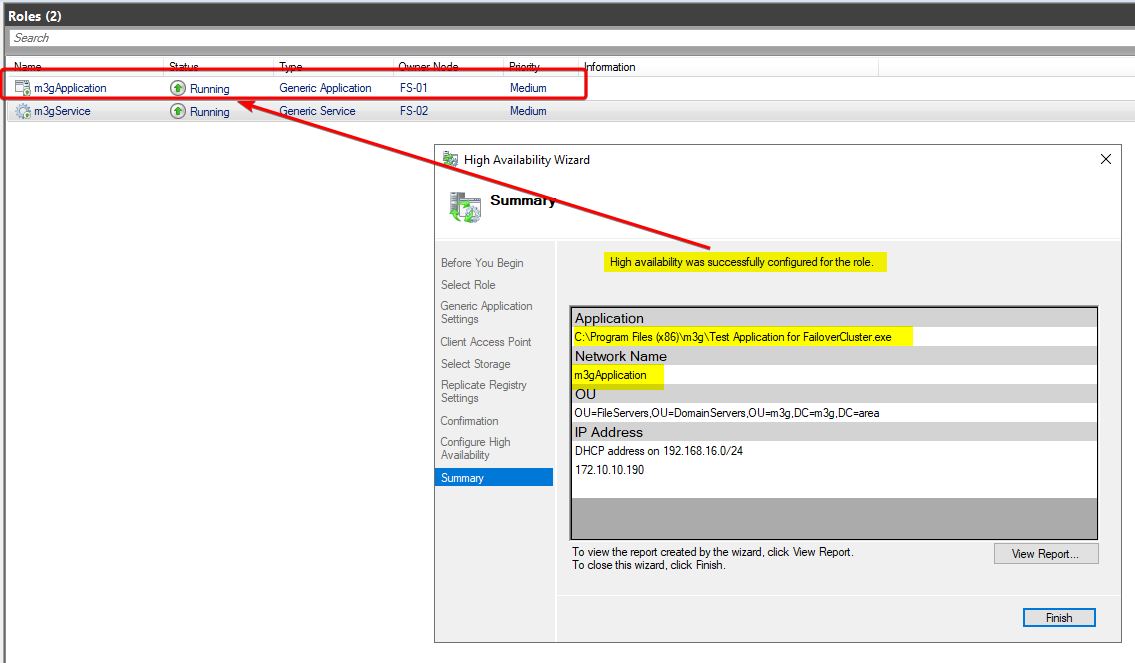Image resolution: width=1135 pixels, height=663 pixels.
Task: Click the Generic Application Settings step
Action: (x=486, y=313)
